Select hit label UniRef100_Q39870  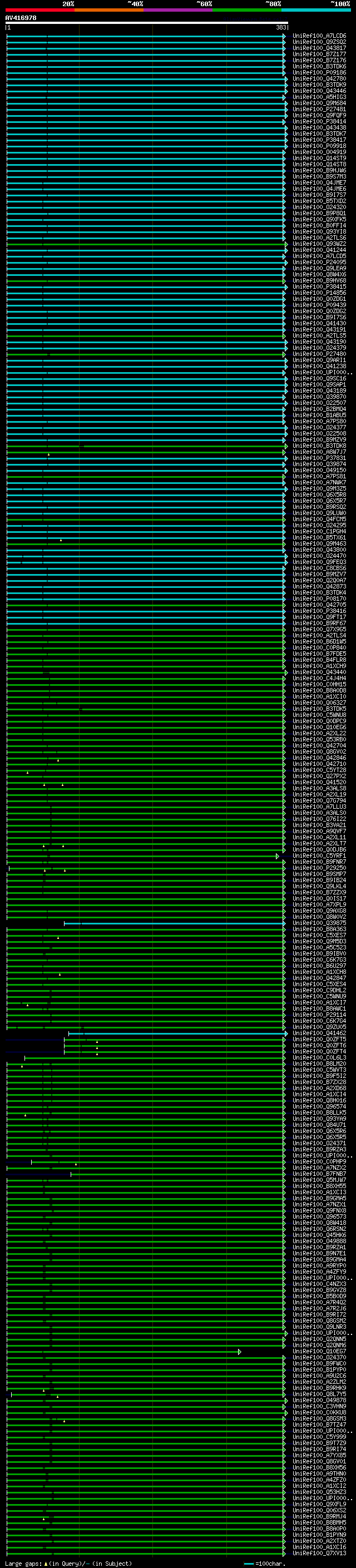point(319,397)
